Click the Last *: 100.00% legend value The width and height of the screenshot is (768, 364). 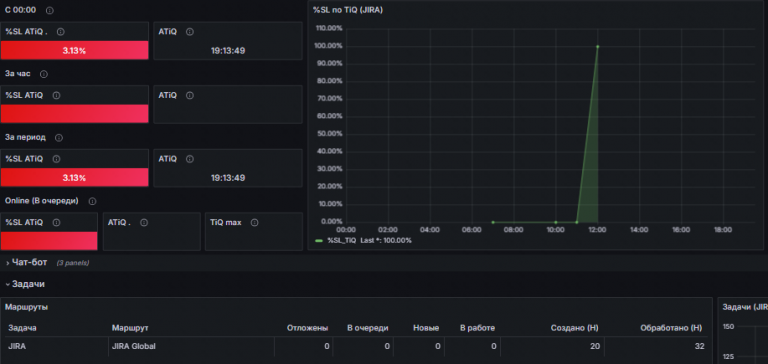click(386, 241)
